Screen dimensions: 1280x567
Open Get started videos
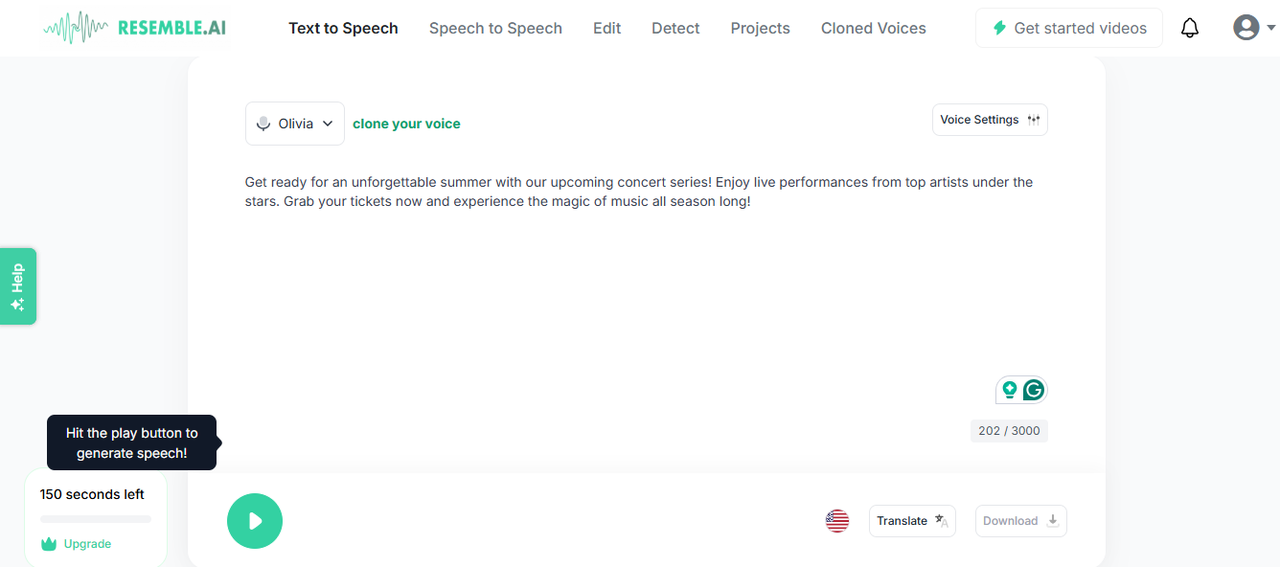(x=1068, y=28)
